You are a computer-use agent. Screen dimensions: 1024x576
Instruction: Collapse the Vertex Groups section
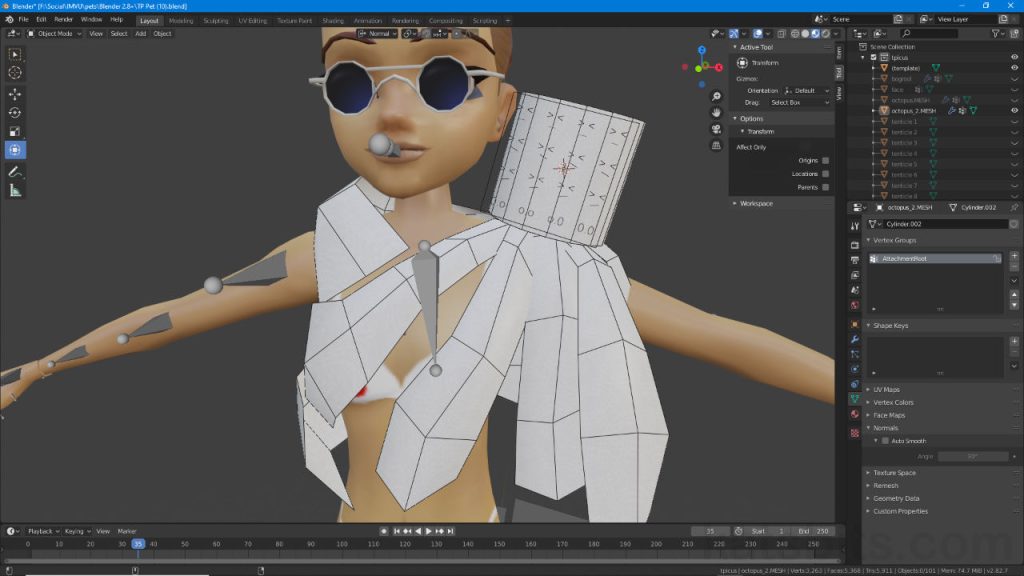pos(884,239)
